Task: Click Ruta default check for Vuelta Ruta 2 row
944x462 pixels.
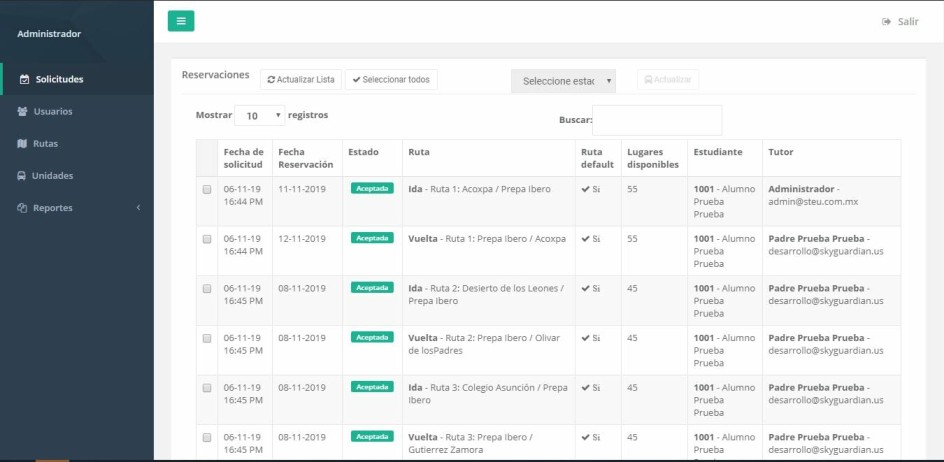Action: click(x=585, y=338)
